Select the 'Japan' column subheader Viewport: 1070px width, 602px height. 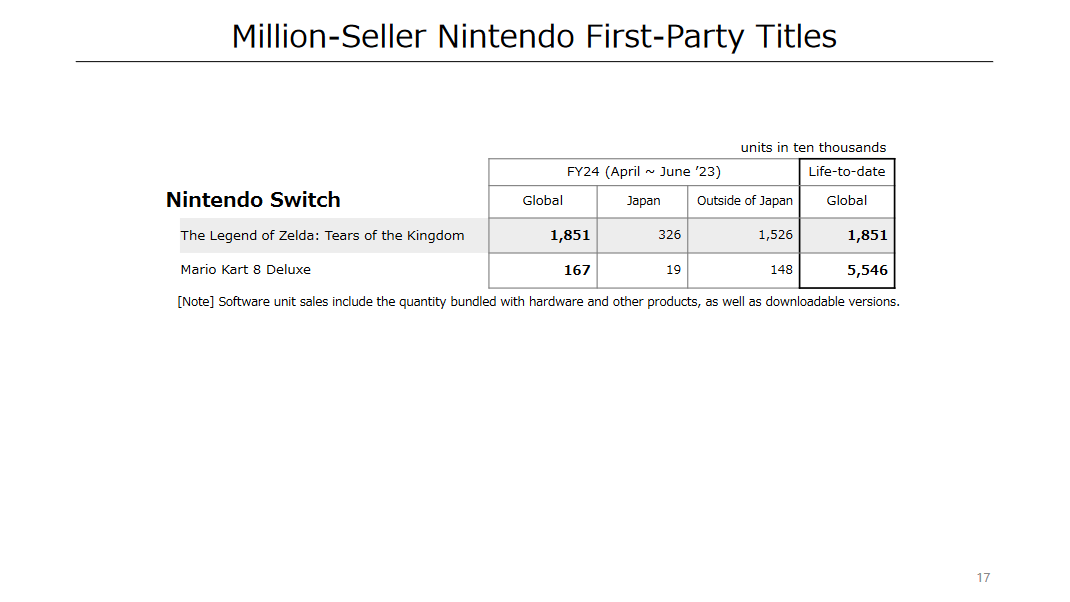pyautogui.click(x=643, y=201)
